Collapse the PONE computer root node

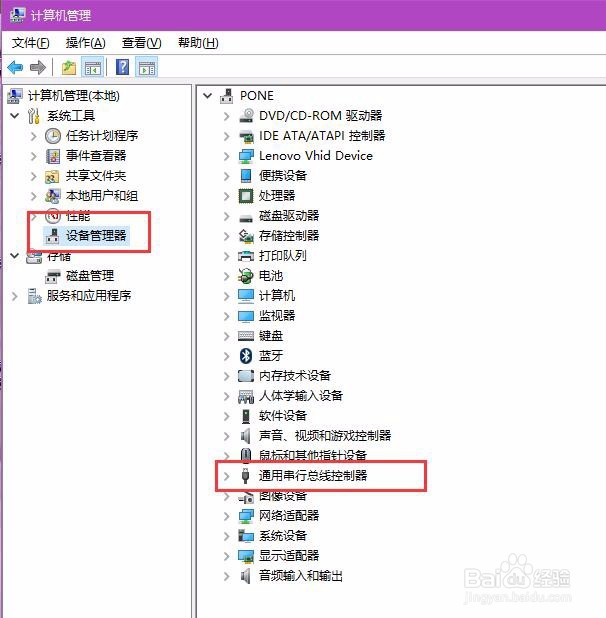[x=208, y=96]
